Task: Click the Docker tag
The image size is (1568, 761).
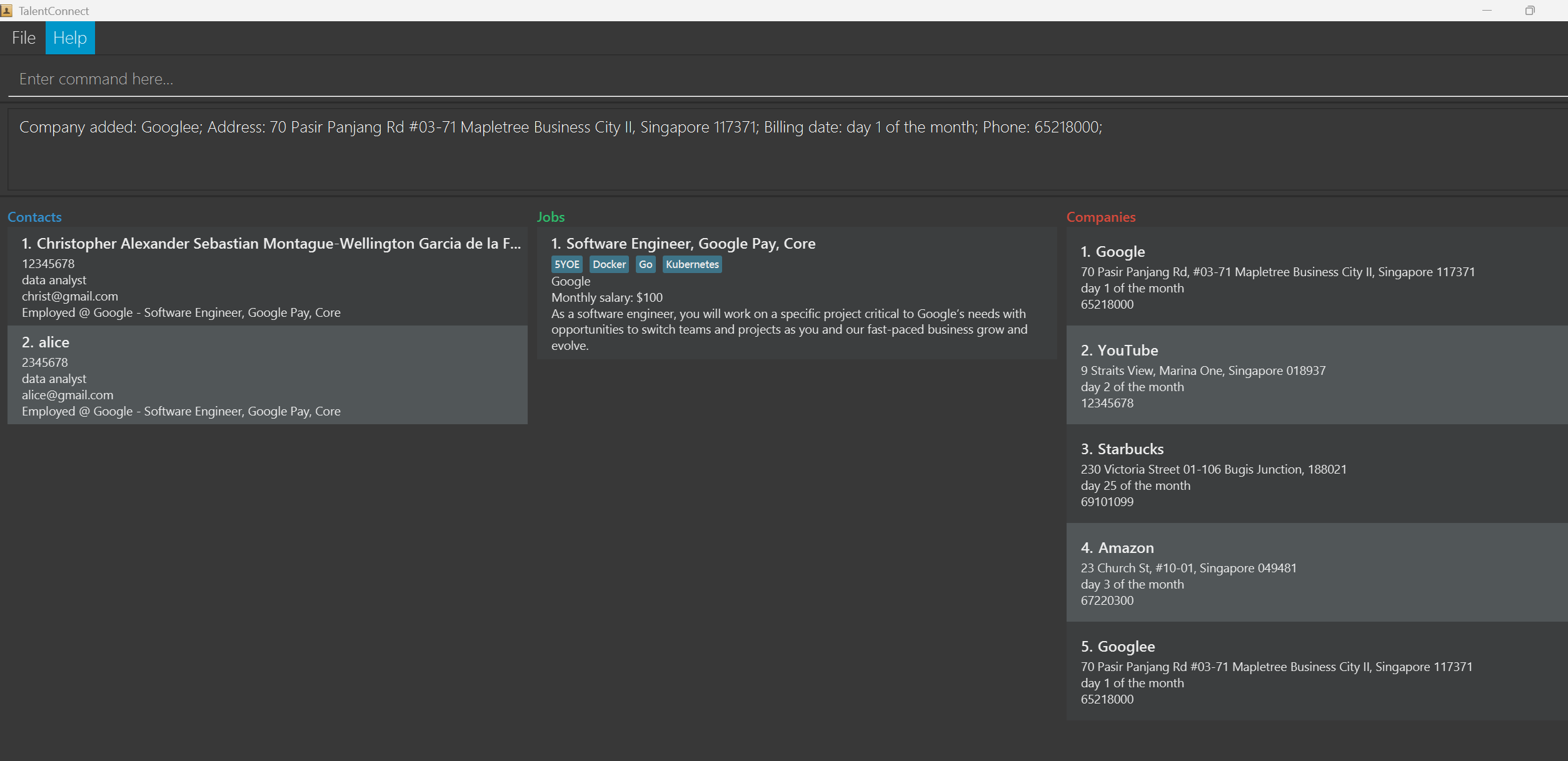Action: point(609,264)
